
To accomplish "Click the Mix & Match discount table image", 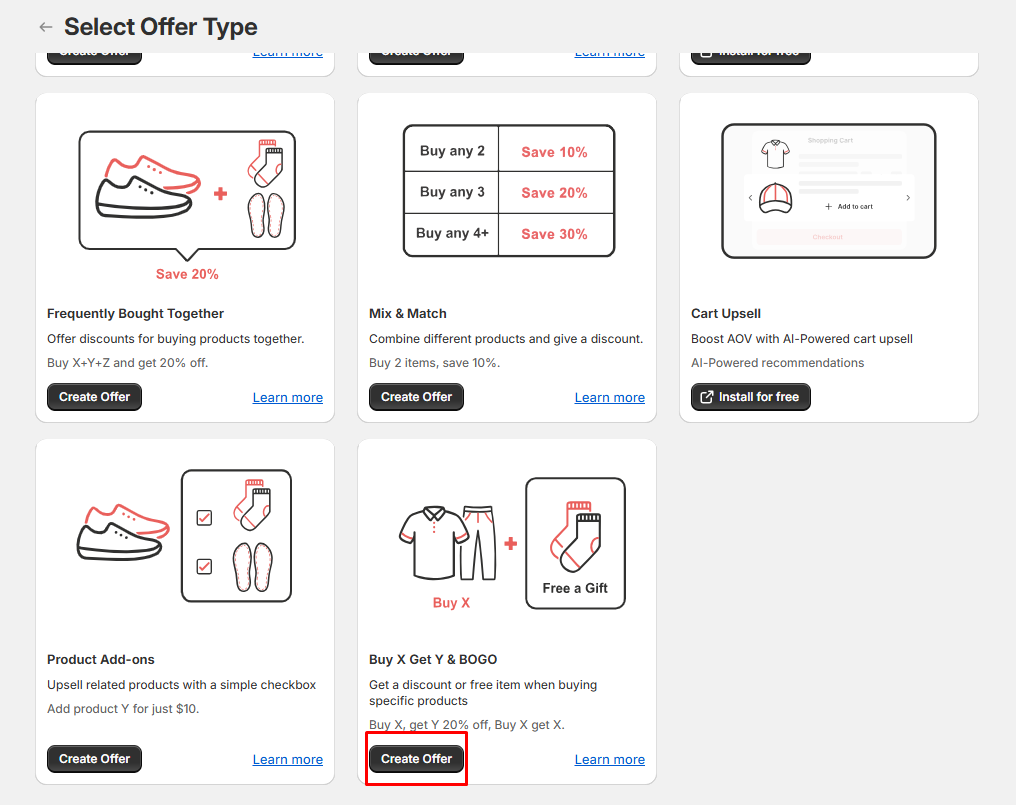I will 508,191.
